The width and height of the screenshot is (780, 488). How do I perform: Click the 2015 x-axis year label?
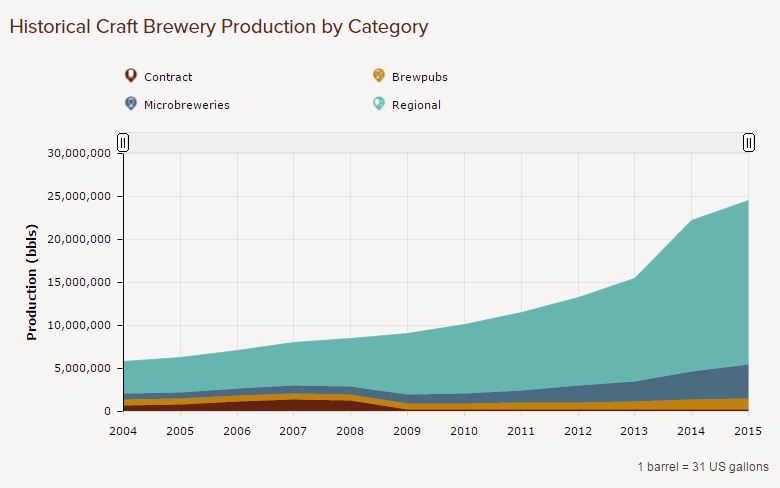tap(748, 431)
